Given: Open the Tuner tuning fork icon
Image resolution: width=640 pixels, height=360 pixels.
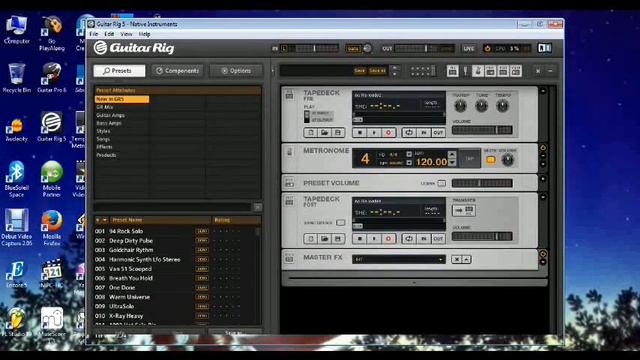Looking at the screenshot, I should pyautogui.click(x=465, y=71).
